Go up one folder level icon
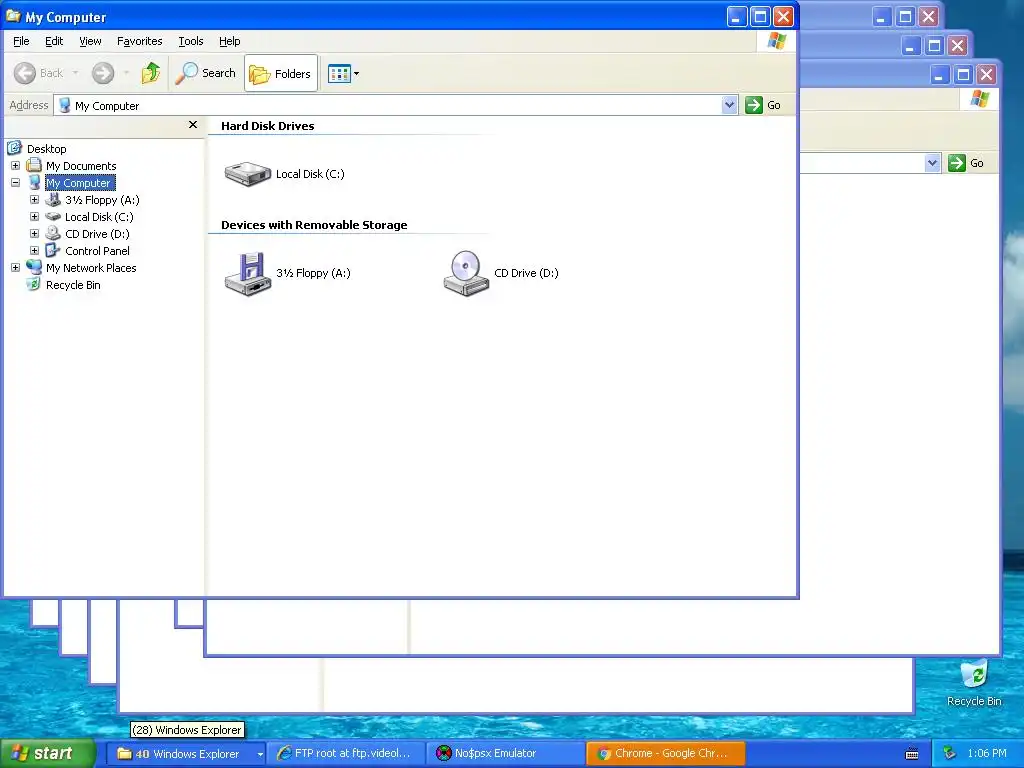This screenshot has width=1024, height=768. tap(151, 73)
